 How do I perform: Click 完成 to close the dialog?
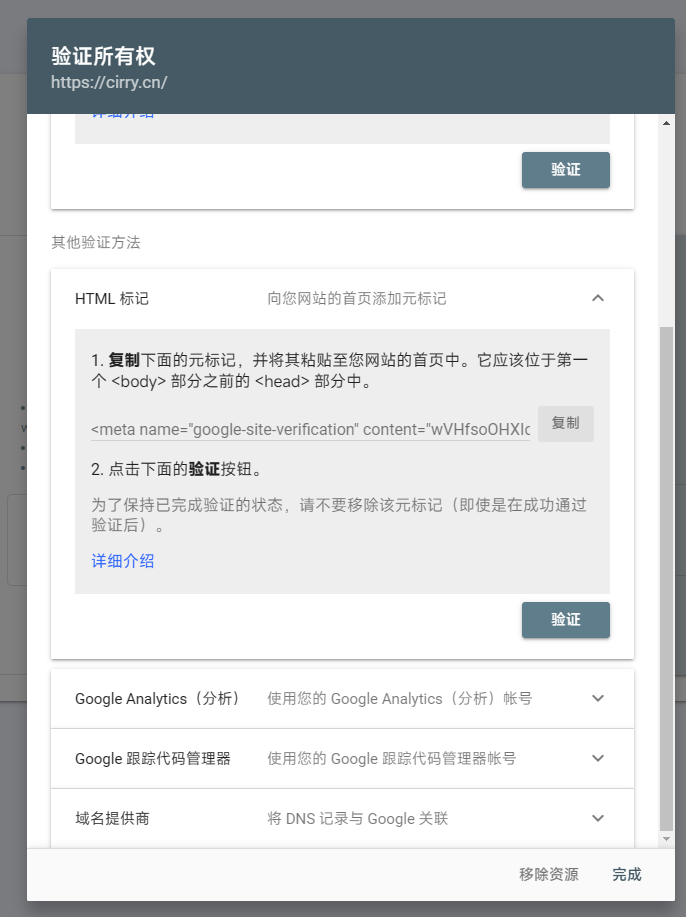click(x=627, y=875)
